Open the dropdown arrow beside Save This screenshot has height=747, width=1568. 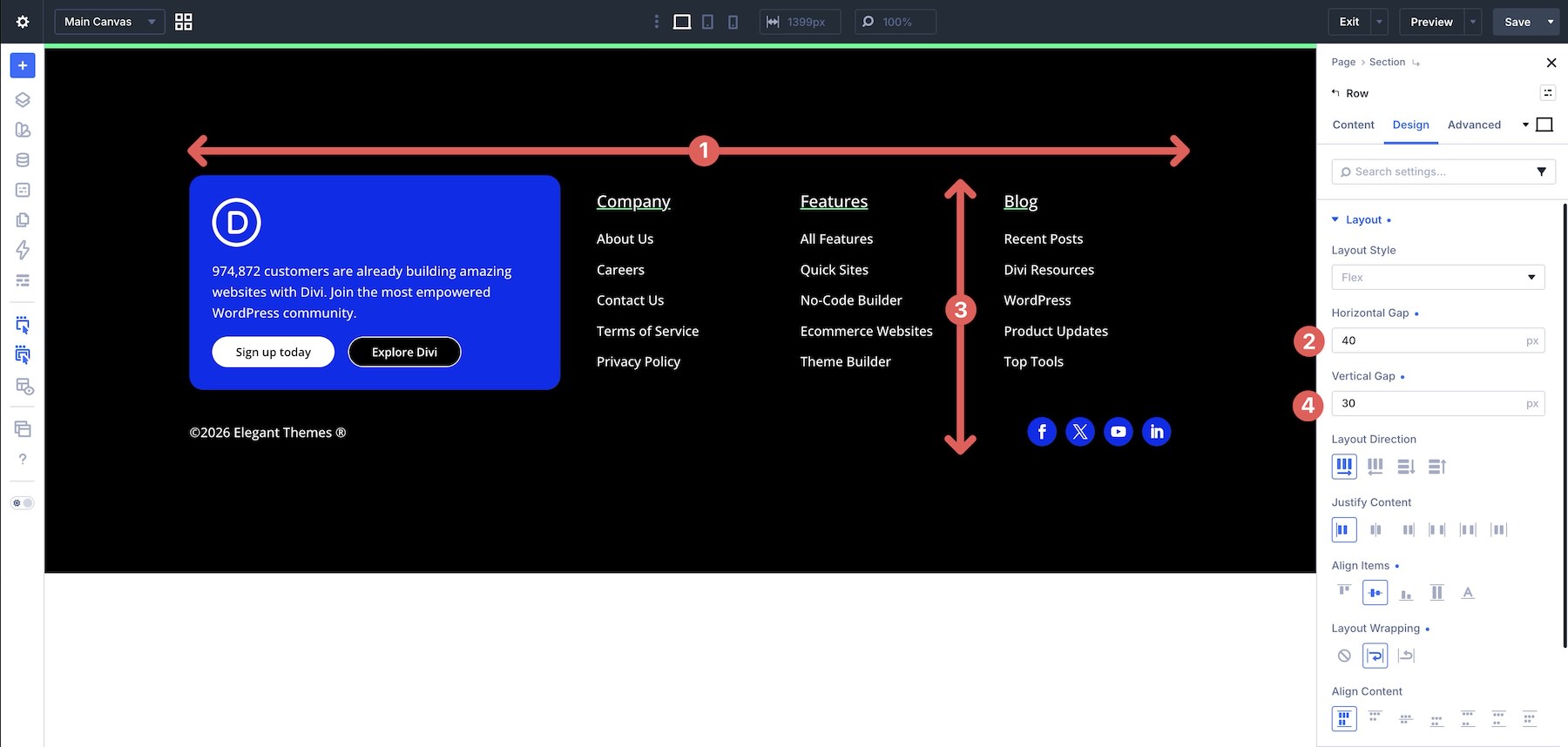(x=1551, y=22)
